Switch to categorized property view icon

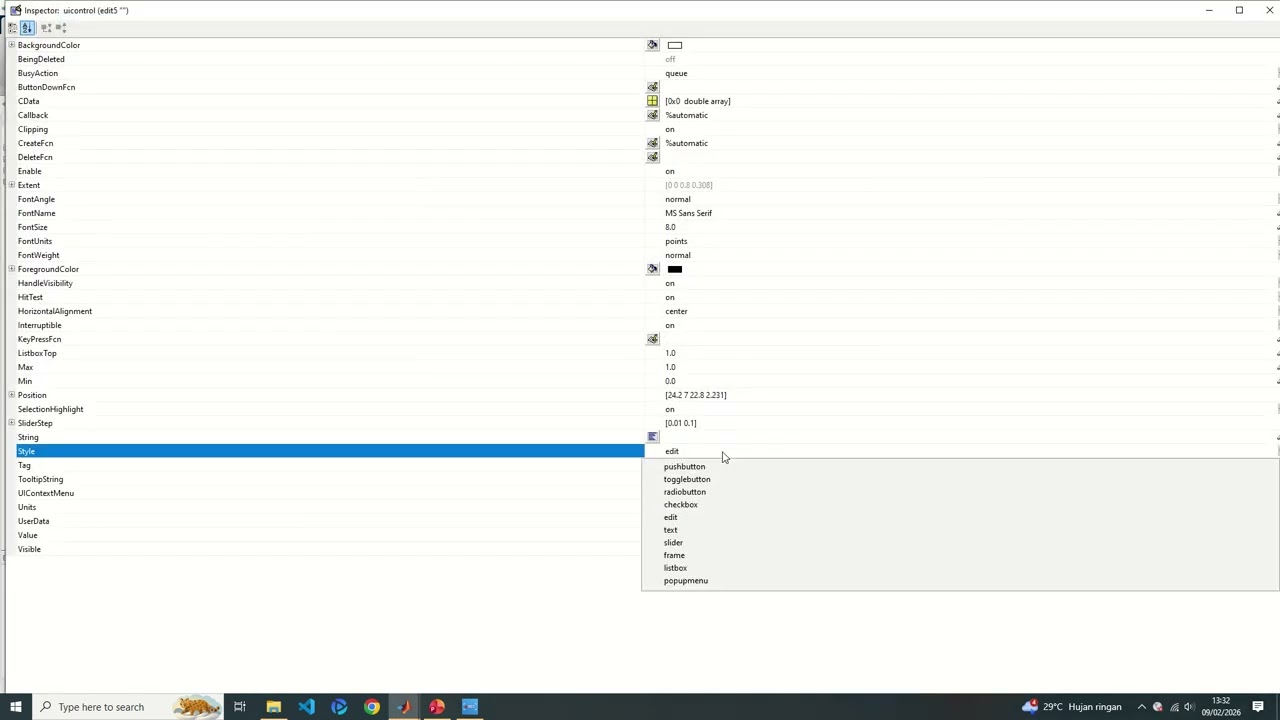(12, 28)
